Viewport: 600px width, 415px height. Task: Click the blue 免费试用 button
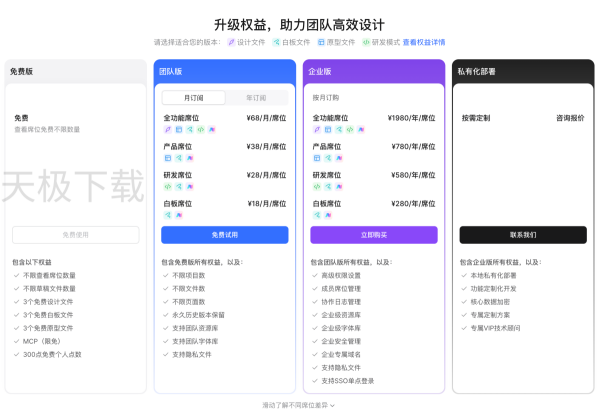224,235
